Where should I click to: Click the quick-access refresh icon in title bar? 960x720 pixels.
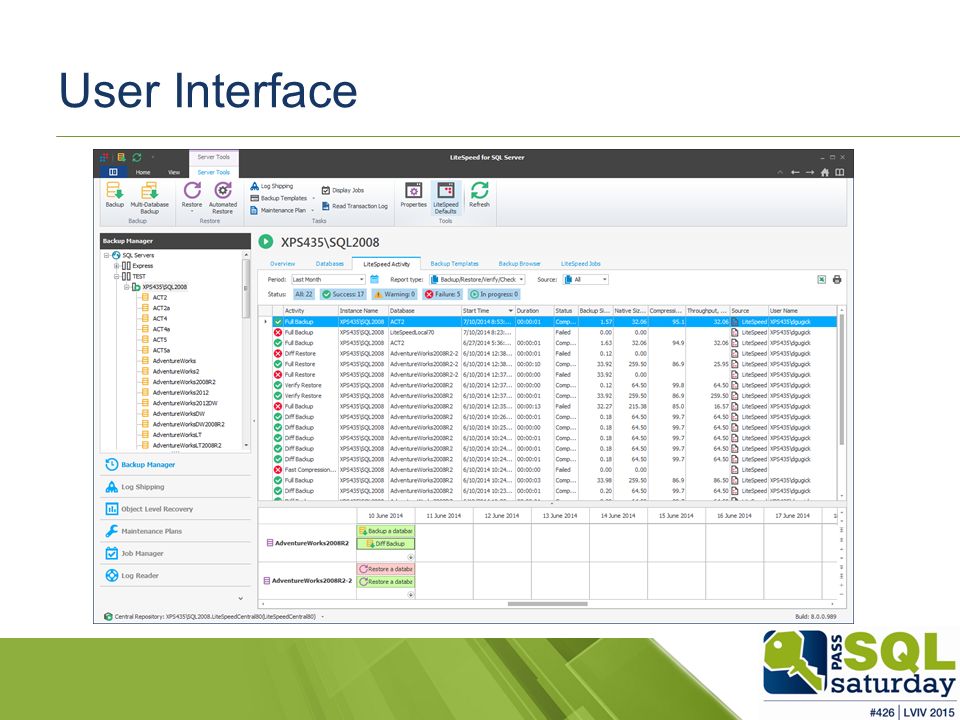(x=137, y=157)
